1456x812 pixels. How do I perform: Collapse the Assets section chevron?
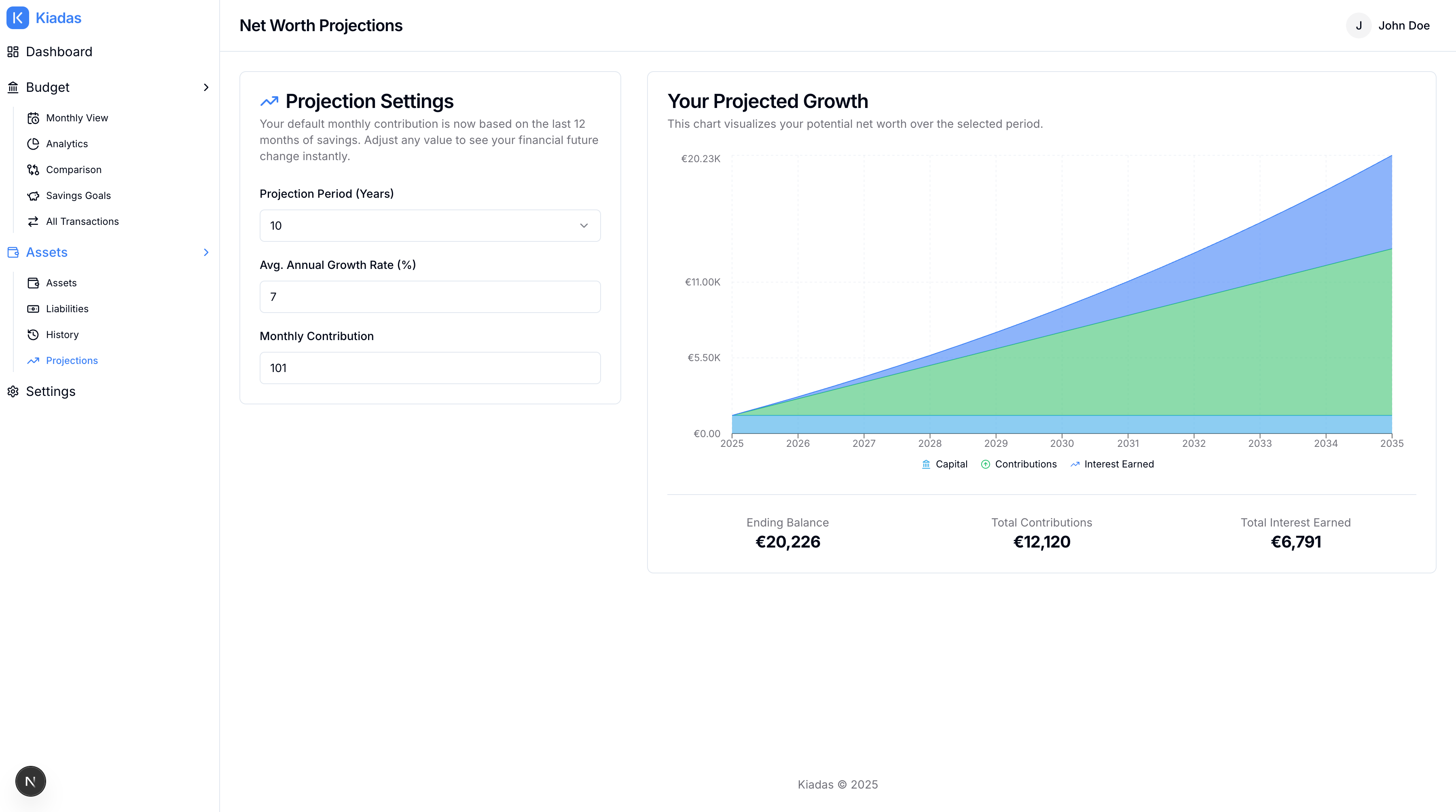click(206, 252)
